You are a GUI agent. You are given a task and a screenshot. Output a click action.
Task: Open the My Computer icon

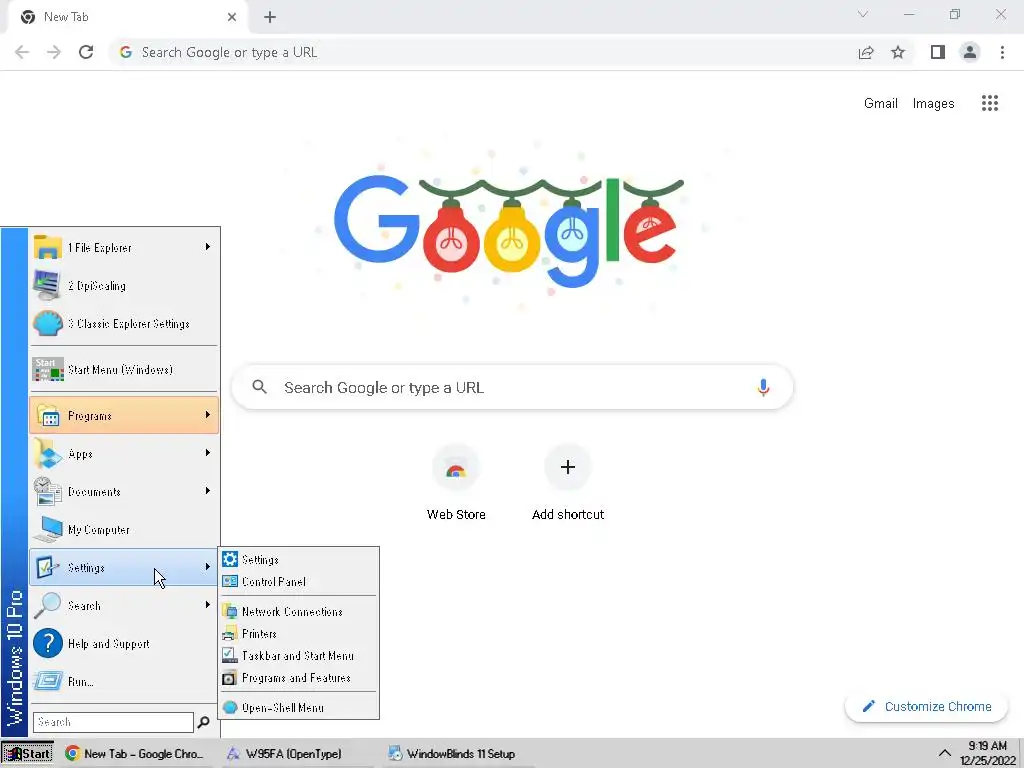[x=48, y=530]
